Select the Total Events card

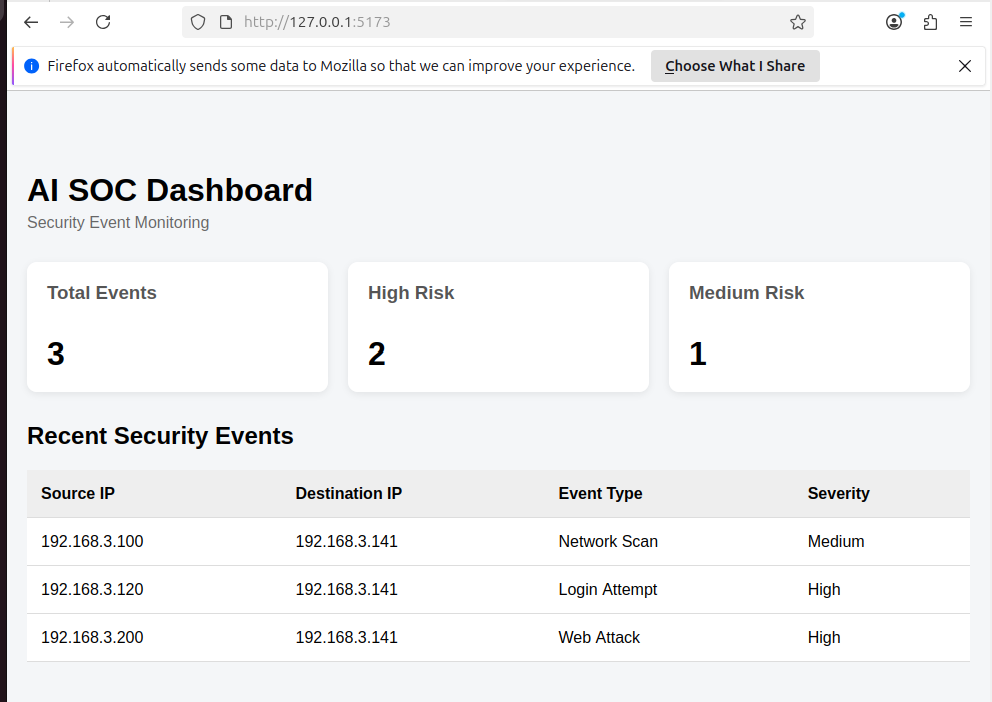(177, 327)
